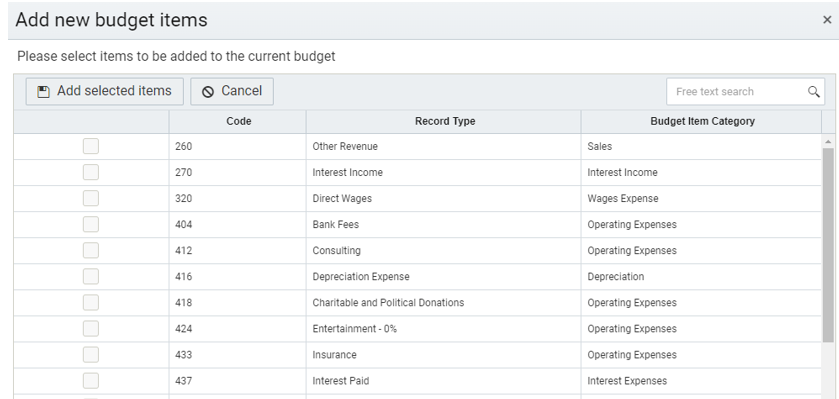Image resolution: width=839 pixels, height=399 pixels.
Task: Sort by the Code column header
Action: [238, 121]
